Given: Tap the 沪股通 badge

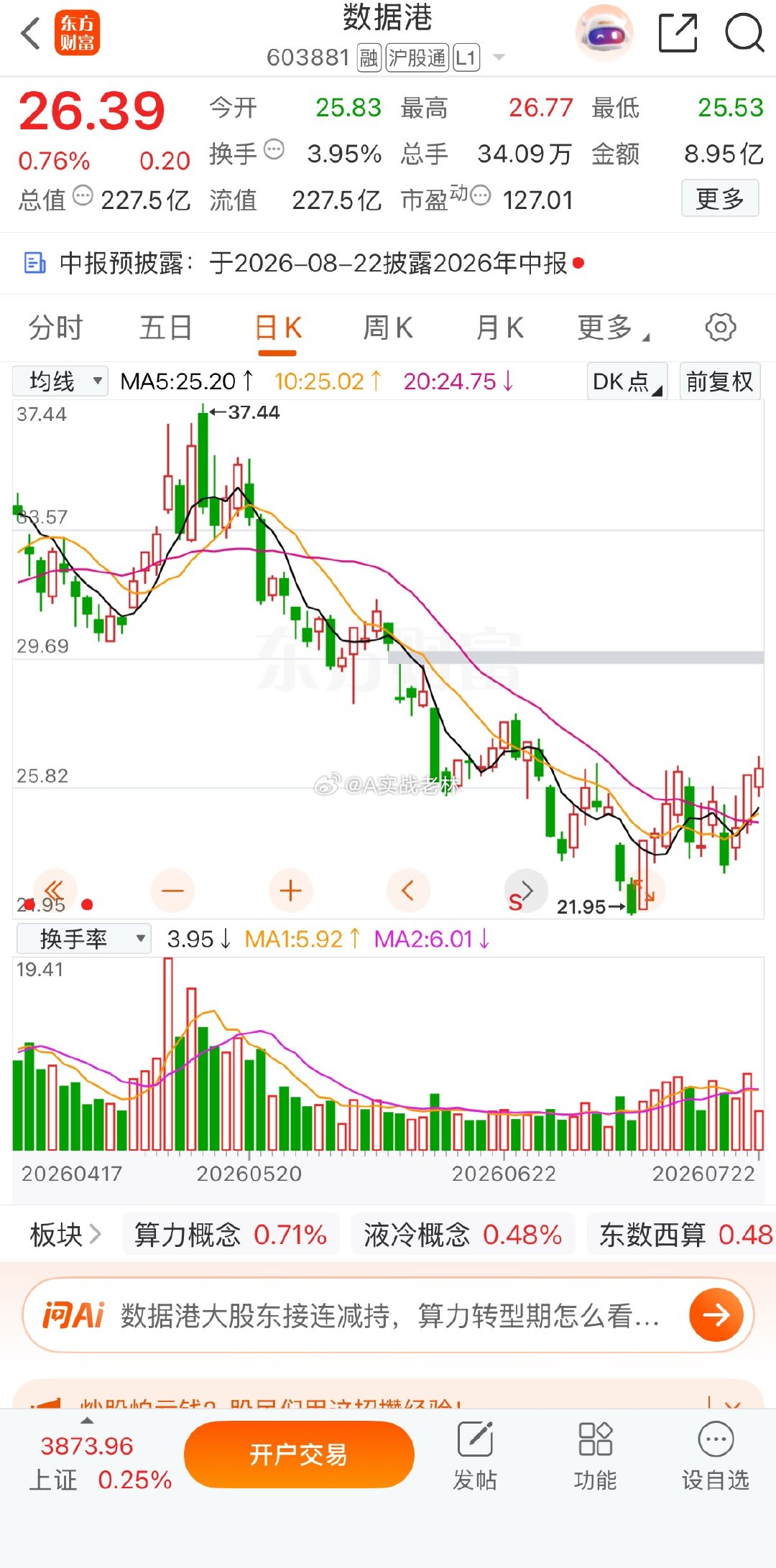Looking at the screenshot, I should tap(417, 58).
